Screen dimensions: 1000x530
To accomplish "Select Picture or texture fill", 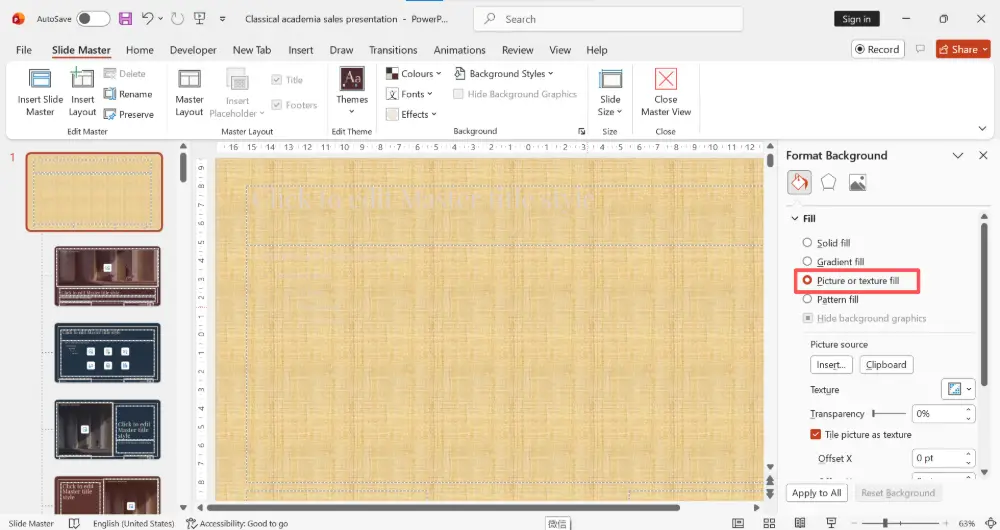I will pyautogui.click(x=851, y=281).
